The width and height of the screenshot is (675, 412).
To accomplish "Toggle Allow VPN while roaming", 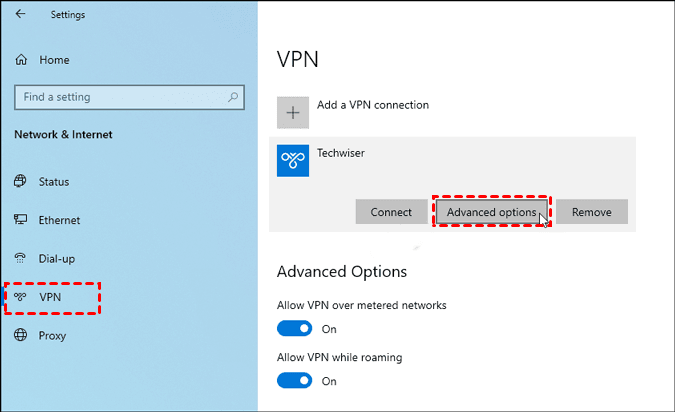I will click(x=295, y=381).
